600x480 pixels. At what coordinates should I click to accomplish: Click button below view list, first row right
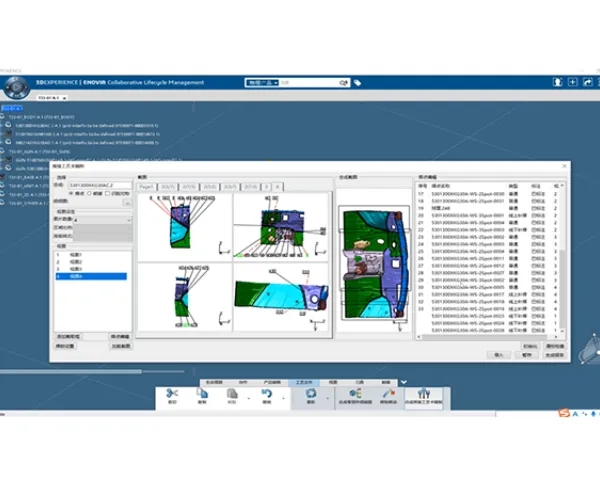pos(120,336)
